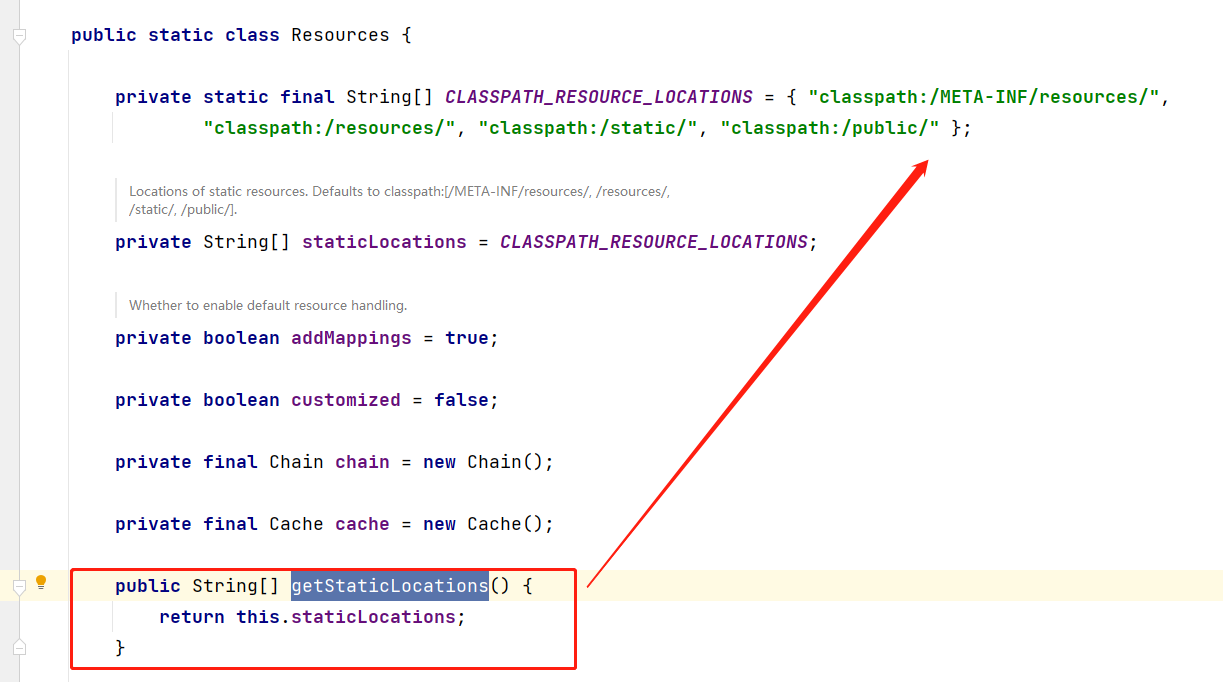Click the Chain() constructor call
This screenshot has width=1223, height=682.
506,462
